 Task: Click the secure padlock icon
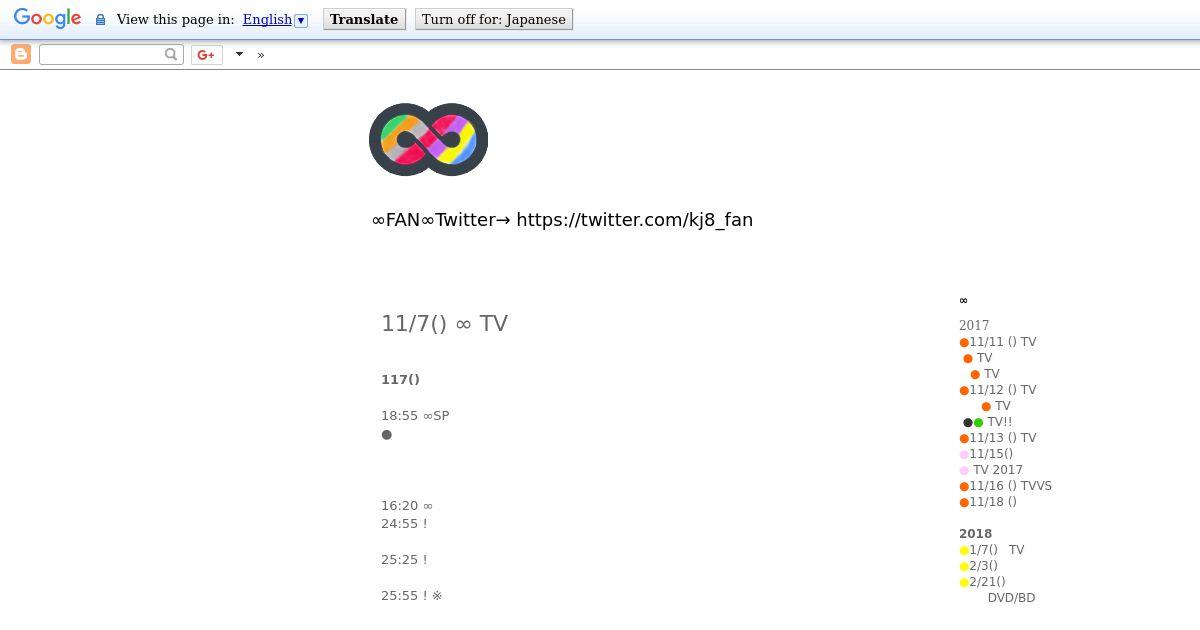tap(100, 20)
